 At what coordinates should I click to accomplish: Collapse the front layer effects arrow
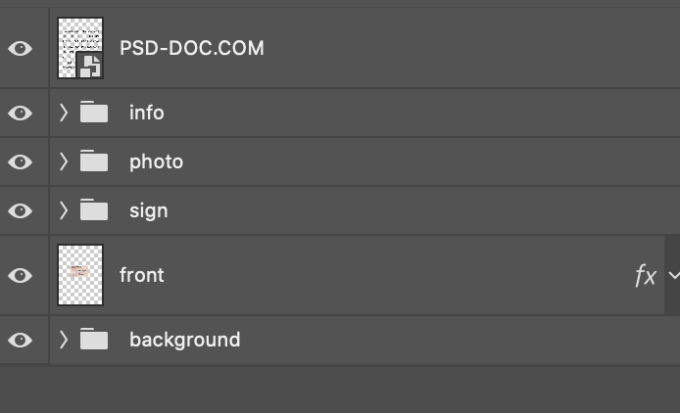[x=672, y=276]
